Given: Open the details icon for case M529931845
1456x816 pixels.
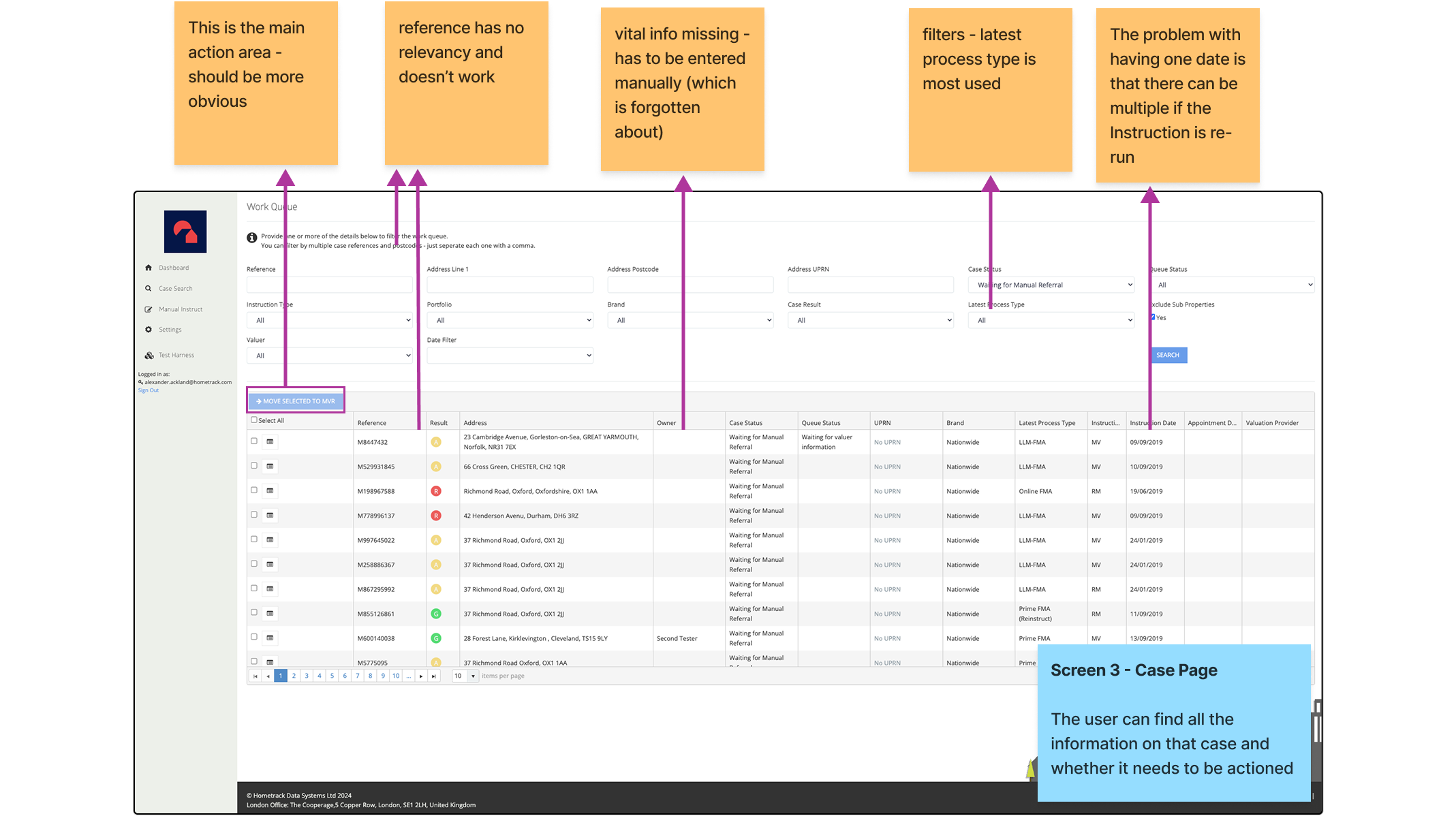Looking at the screenshot, I should pyautogui.click(x=270, y=467).
